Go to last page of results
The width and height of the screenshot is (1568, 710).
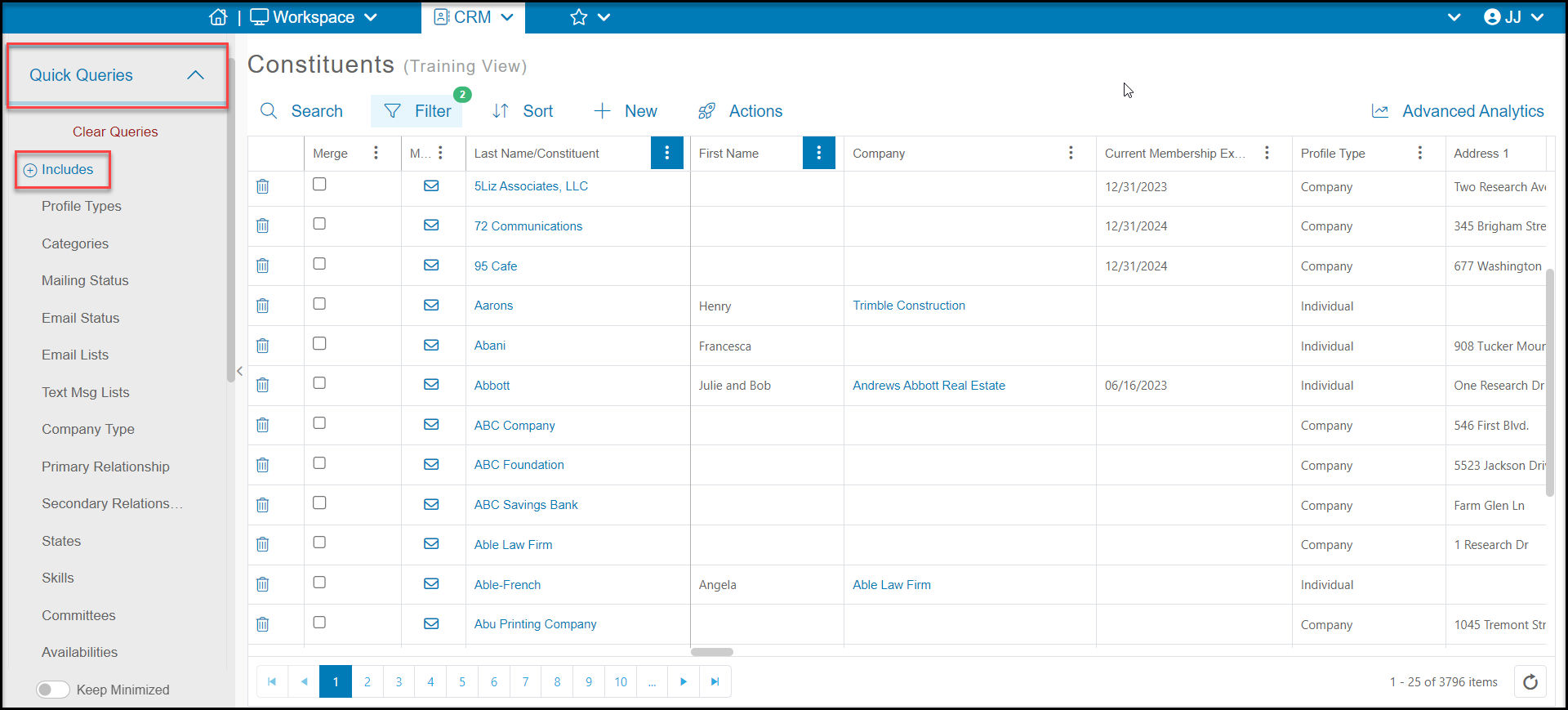point(715,681)
